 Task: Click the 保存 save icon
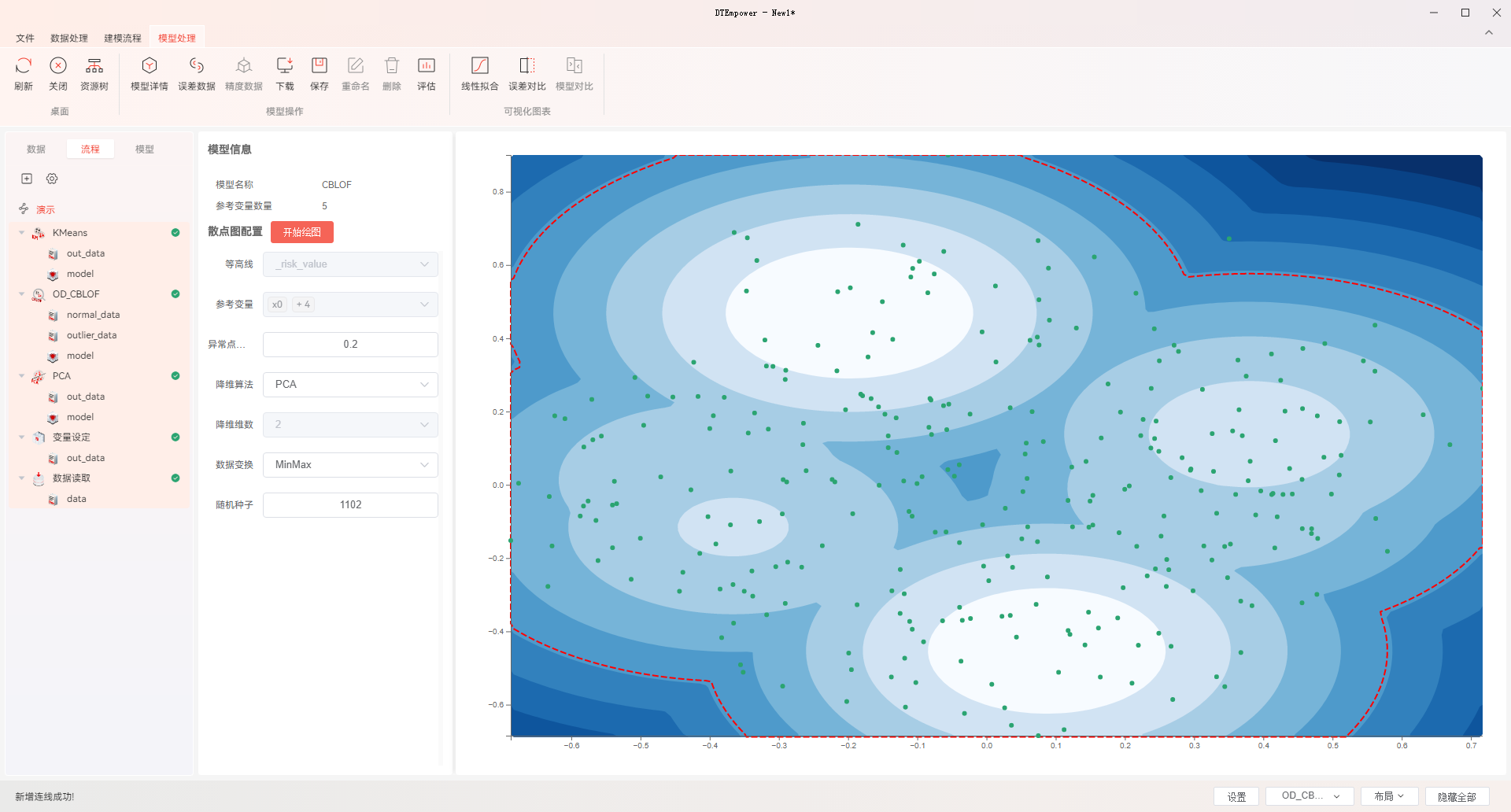click(x=320, y=65)
